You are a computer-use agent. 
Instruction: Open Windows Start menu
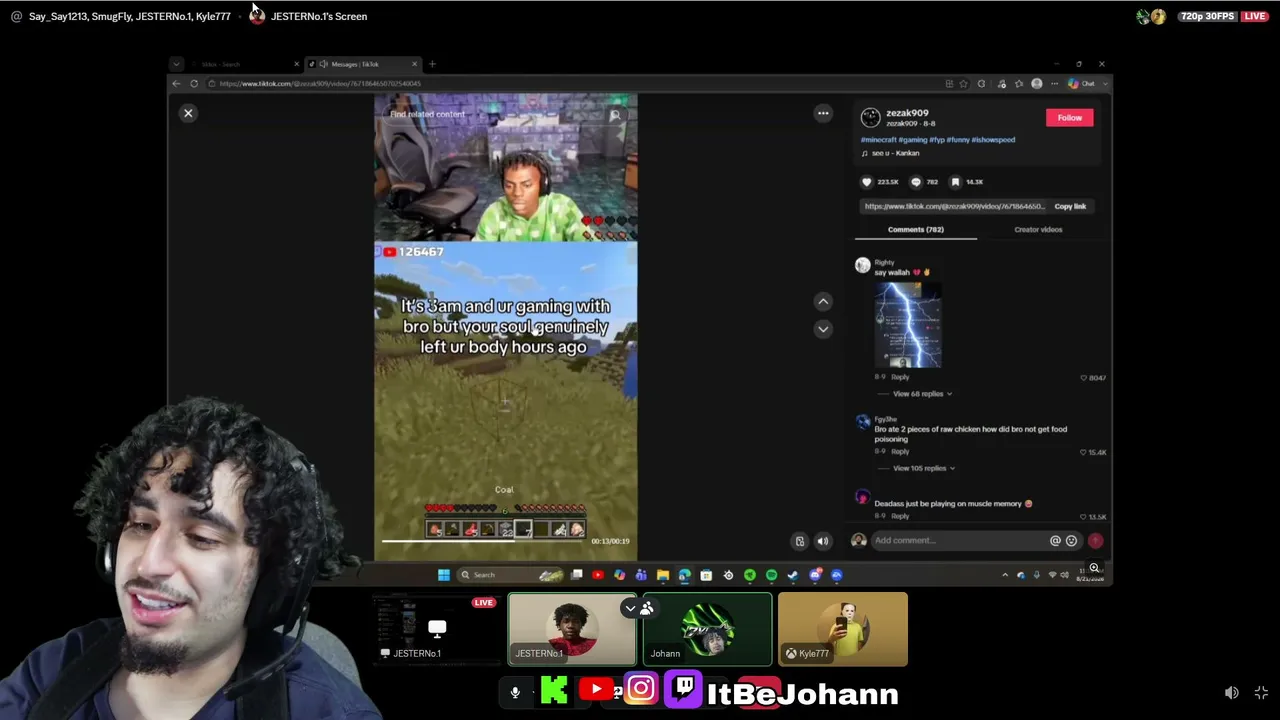[444, 575]
